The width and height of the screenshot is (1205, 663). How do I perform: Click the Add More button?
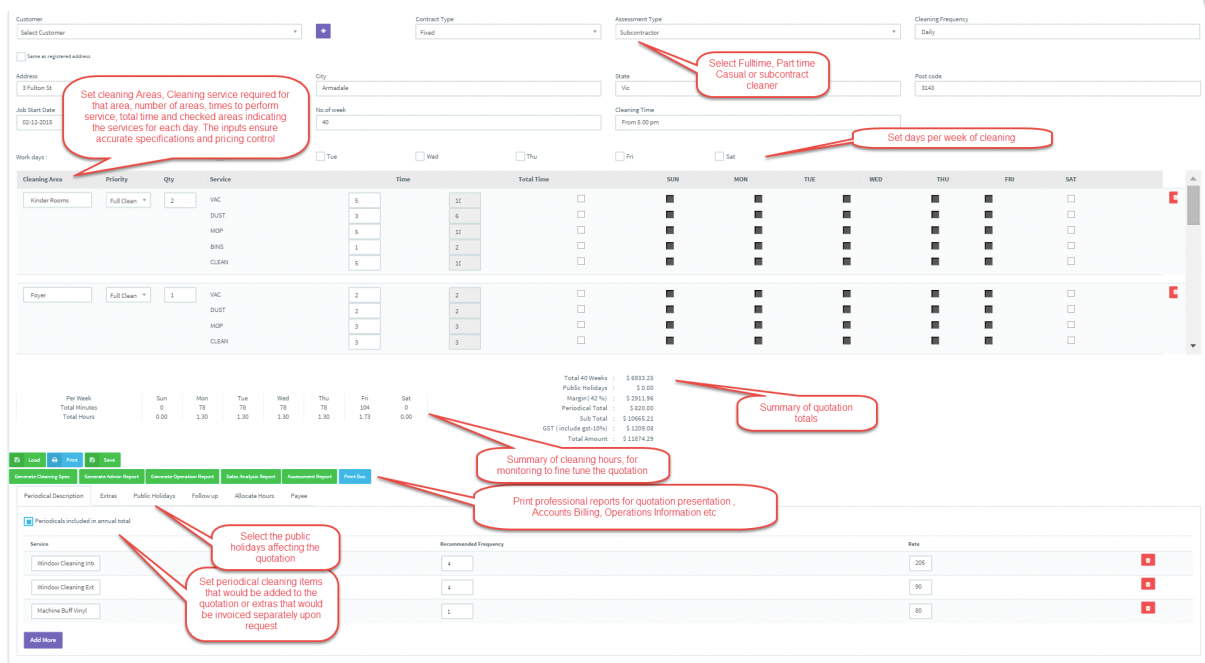coord(42,639)
